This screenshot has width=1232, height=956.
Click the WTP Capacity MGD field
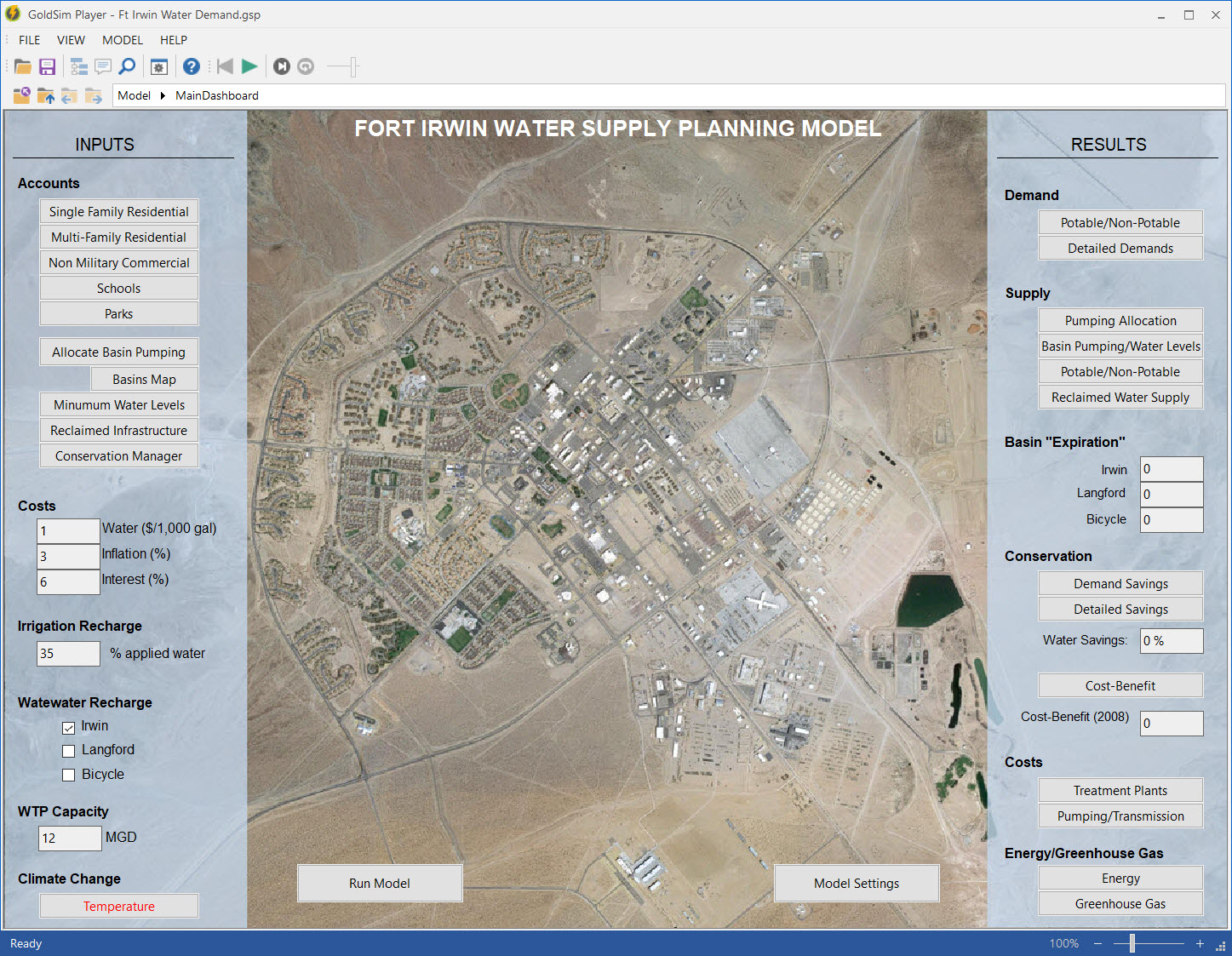[70, 838]
